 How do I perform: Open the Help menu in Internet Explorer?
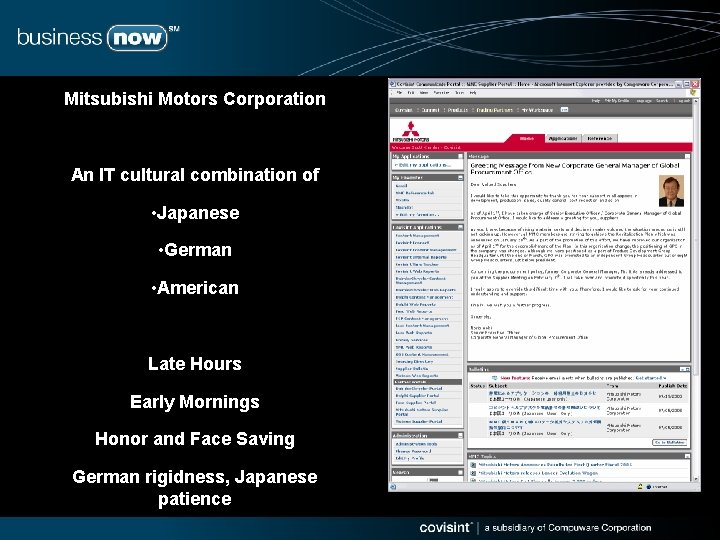472,93
